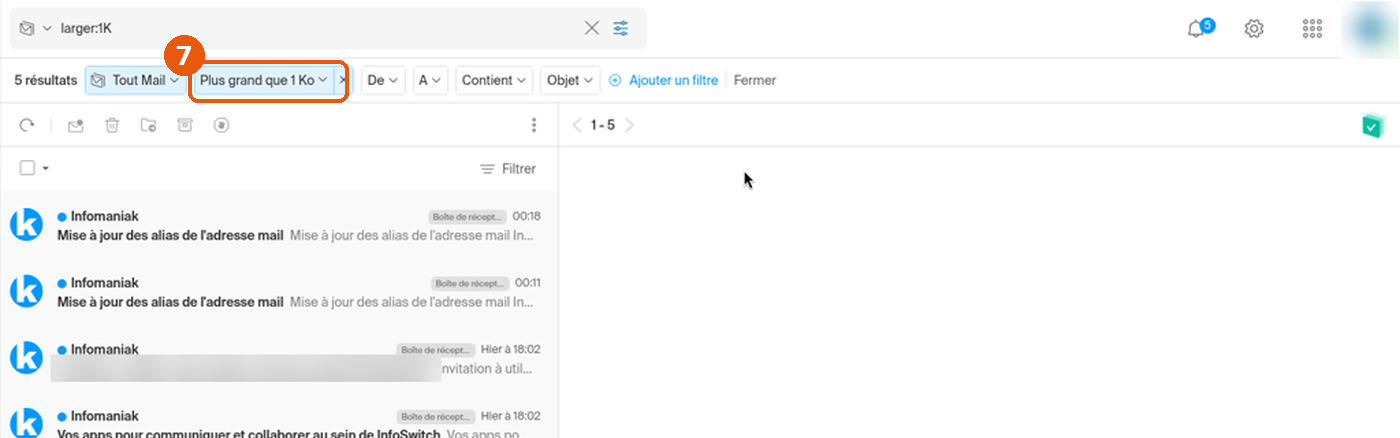This screenshot has width=1400, height=438.
Task: Click the trash delete icon
Action: point(112,125)
